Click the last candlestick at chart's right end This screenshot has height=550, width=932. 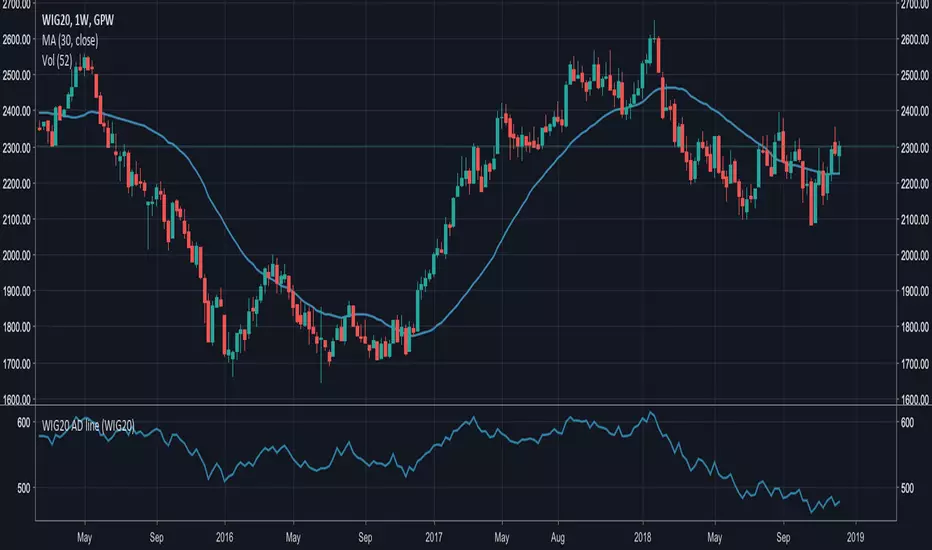[839, 151]
